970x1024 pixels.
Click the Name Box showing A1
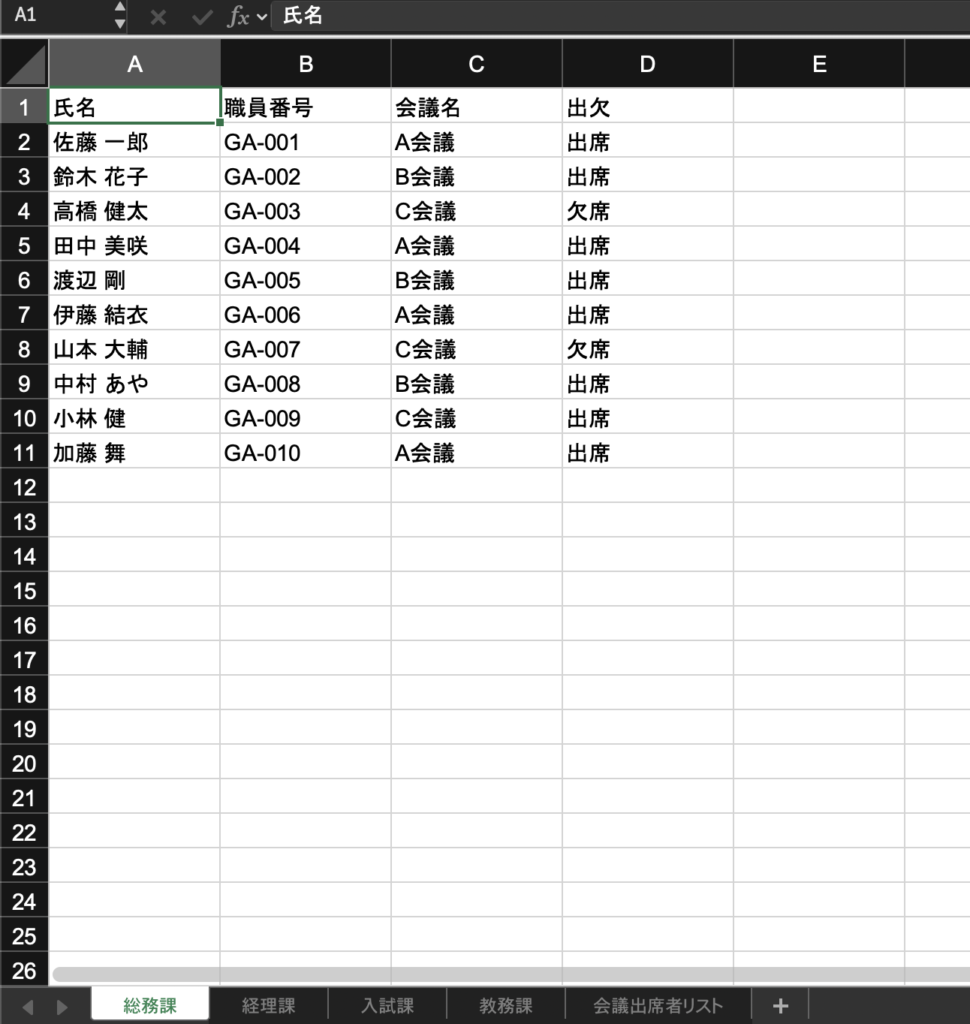55,16
